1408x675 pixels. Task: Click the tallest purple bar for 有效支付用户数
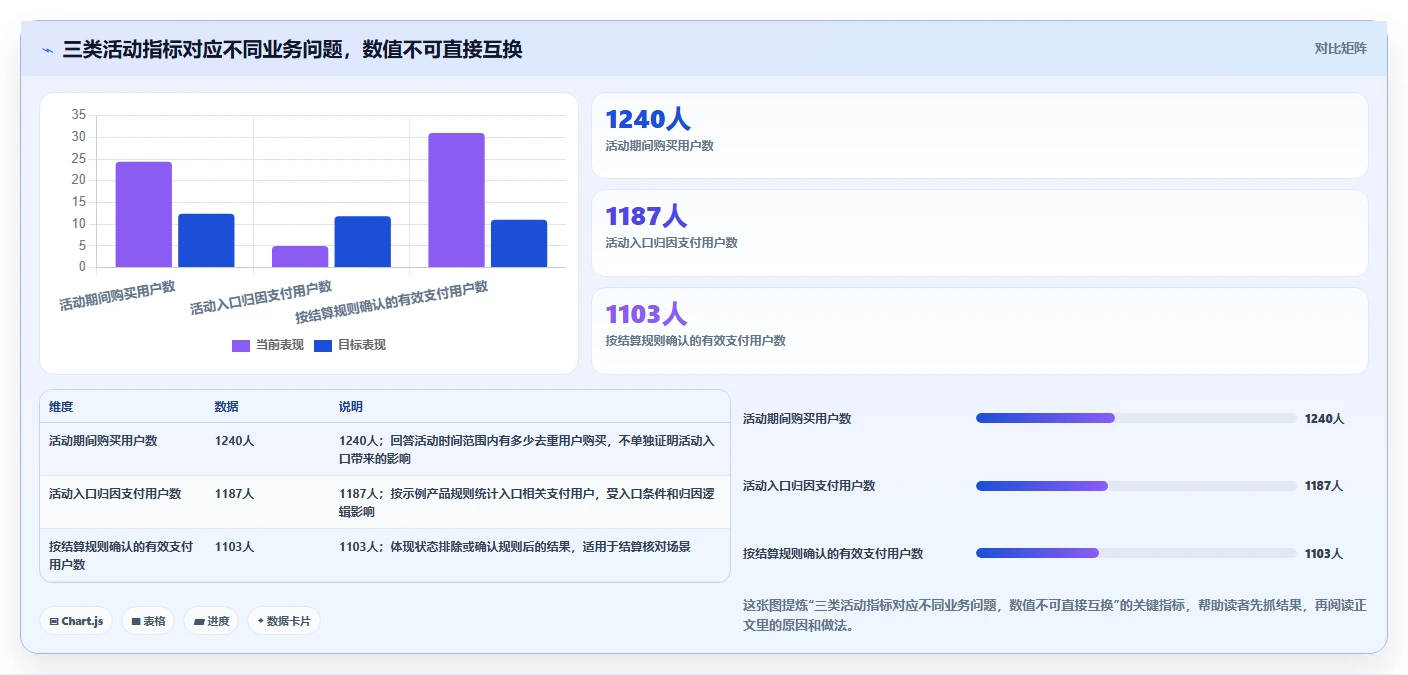456,200
